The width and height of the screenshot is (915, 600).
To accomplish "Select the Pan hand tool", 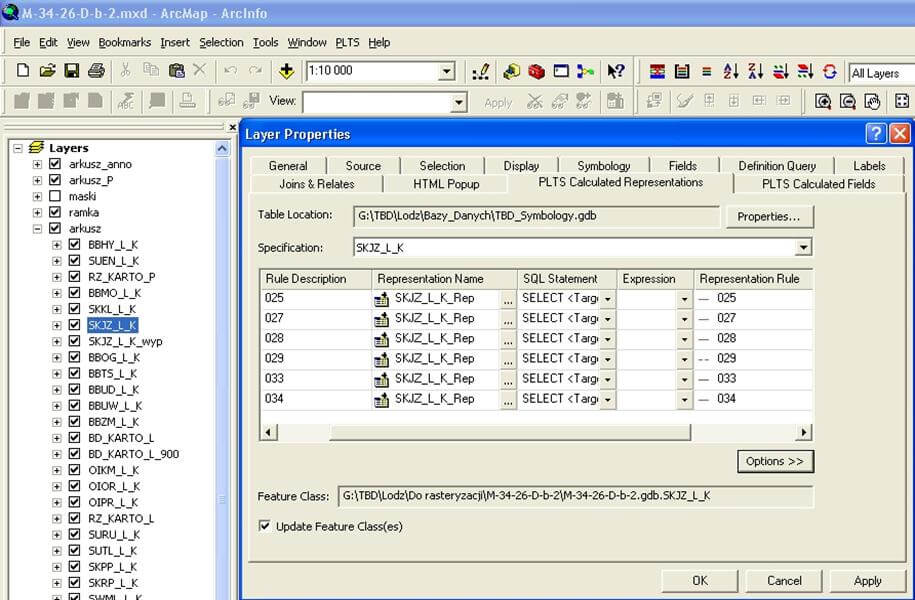I will click(872, 102).
